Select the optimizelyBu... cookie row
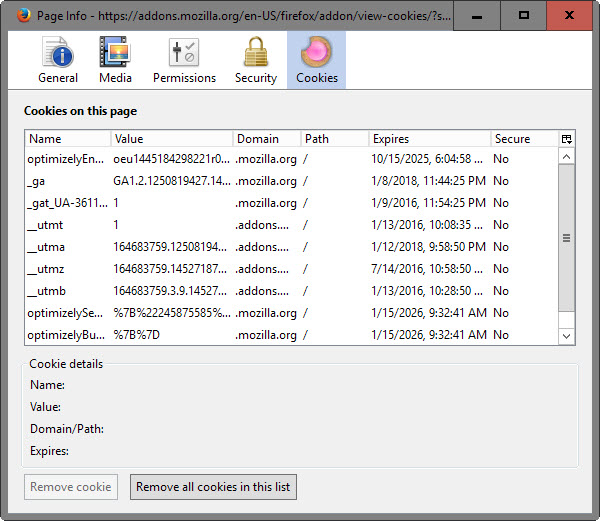 pos(292,335)
